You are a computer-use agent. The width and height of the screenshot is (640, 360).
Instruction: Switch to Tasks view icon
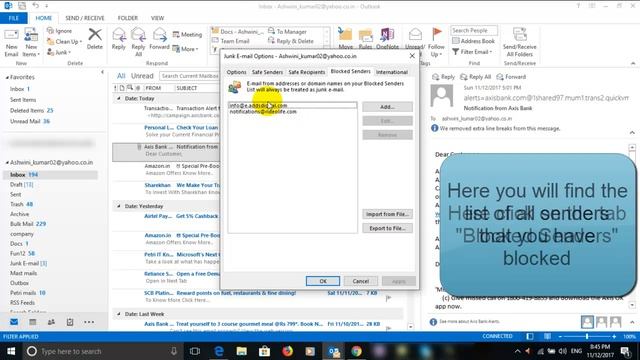click(70, 322)
